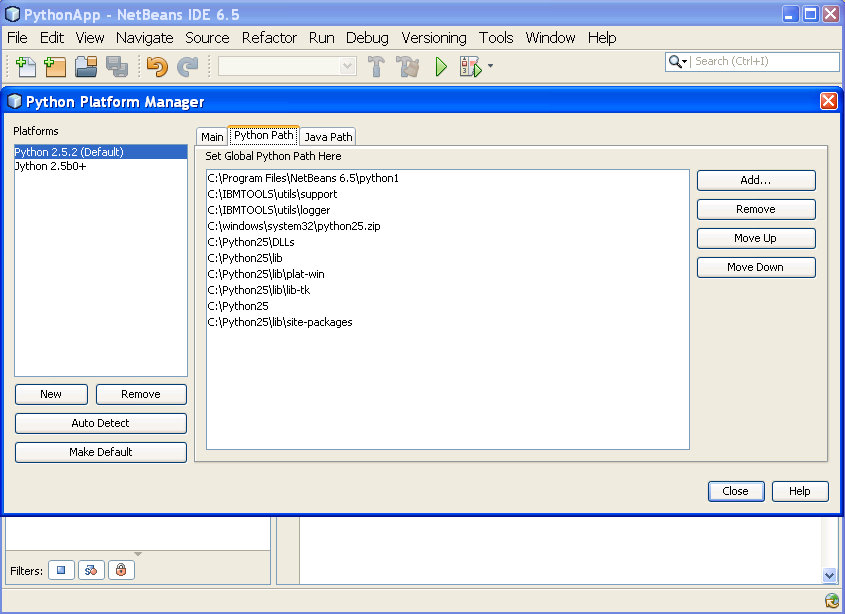Open the File menu
This screenshot has width=845, height=614.
17,38
